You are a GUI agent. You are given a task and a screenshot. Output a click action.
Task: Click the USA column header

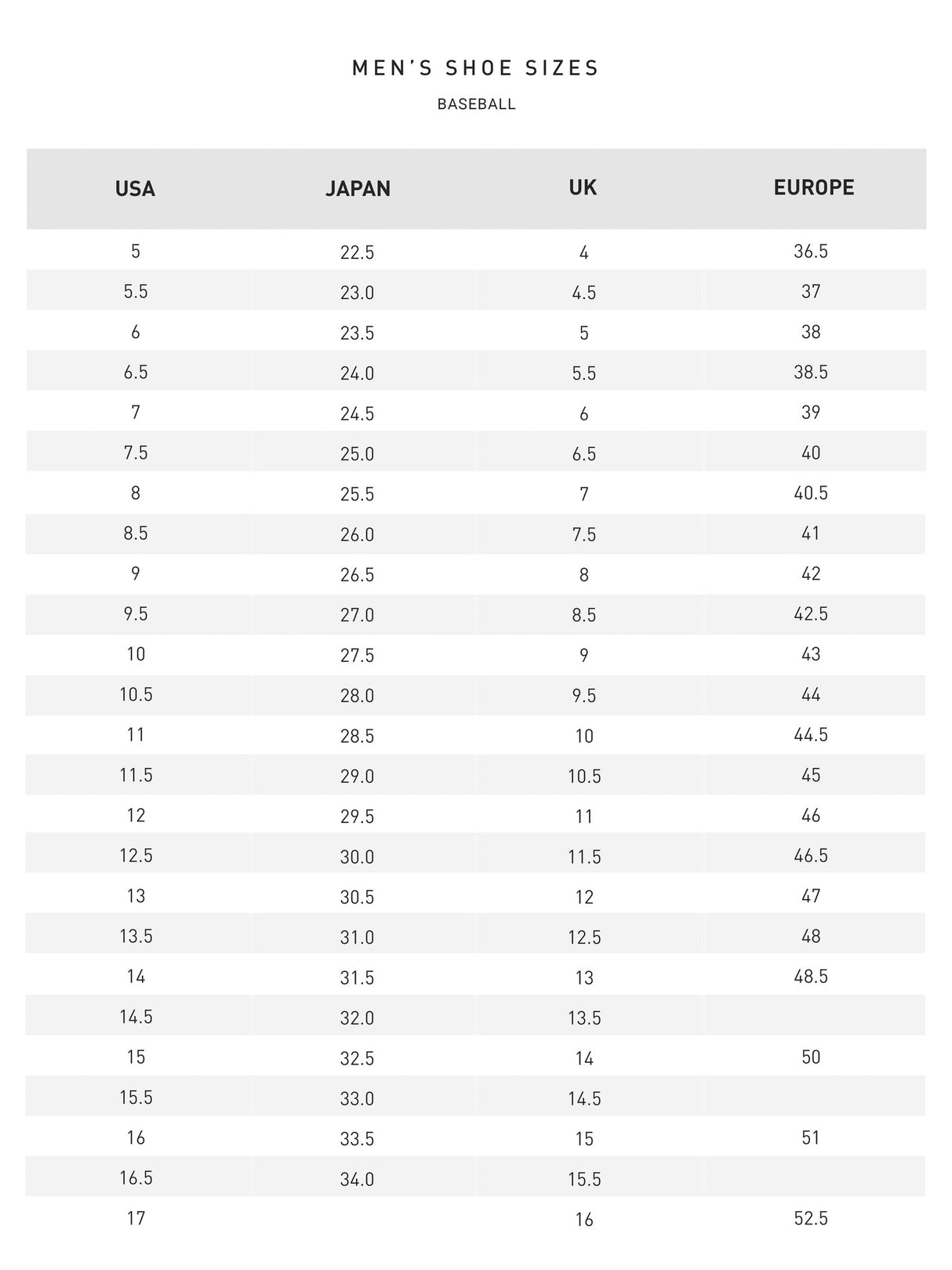[135, 189]
